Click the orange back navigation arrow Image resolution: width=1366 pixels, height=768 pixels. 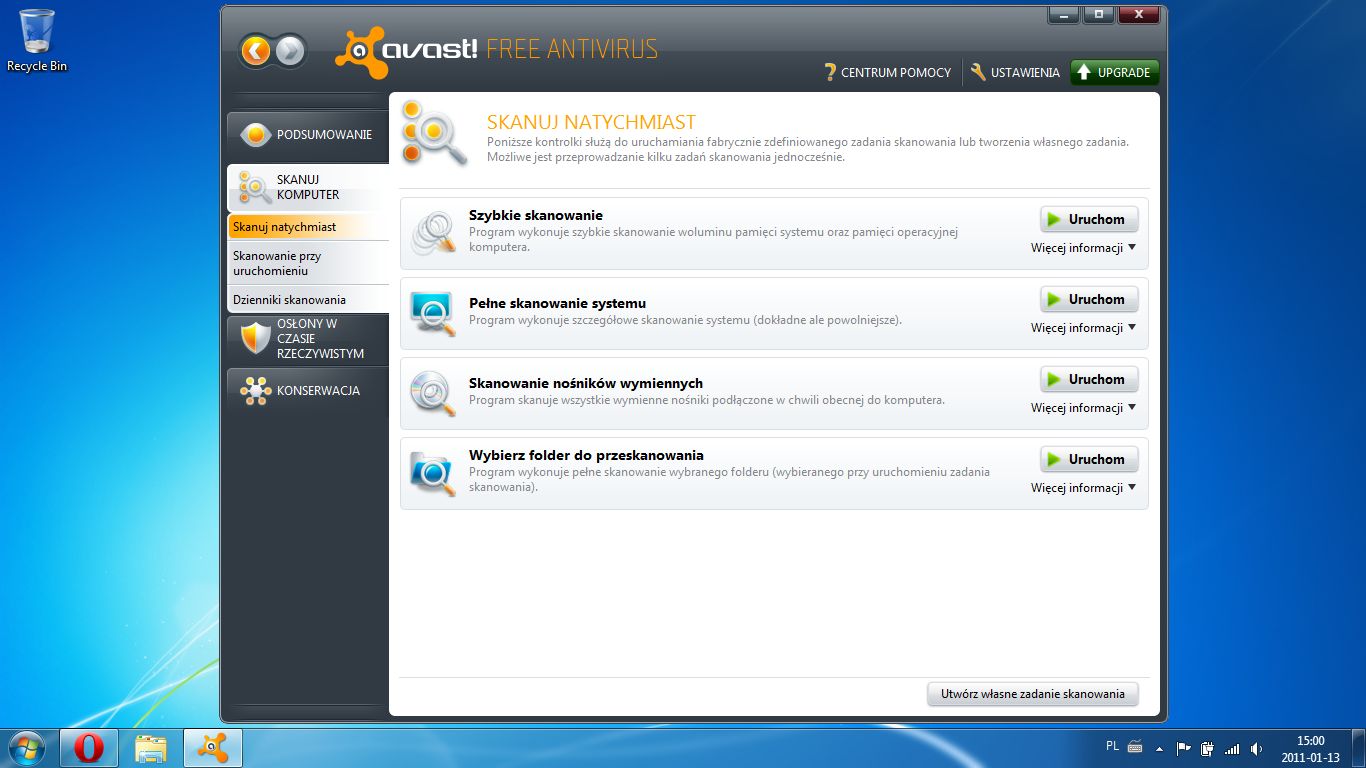click(x=256, y=50)
